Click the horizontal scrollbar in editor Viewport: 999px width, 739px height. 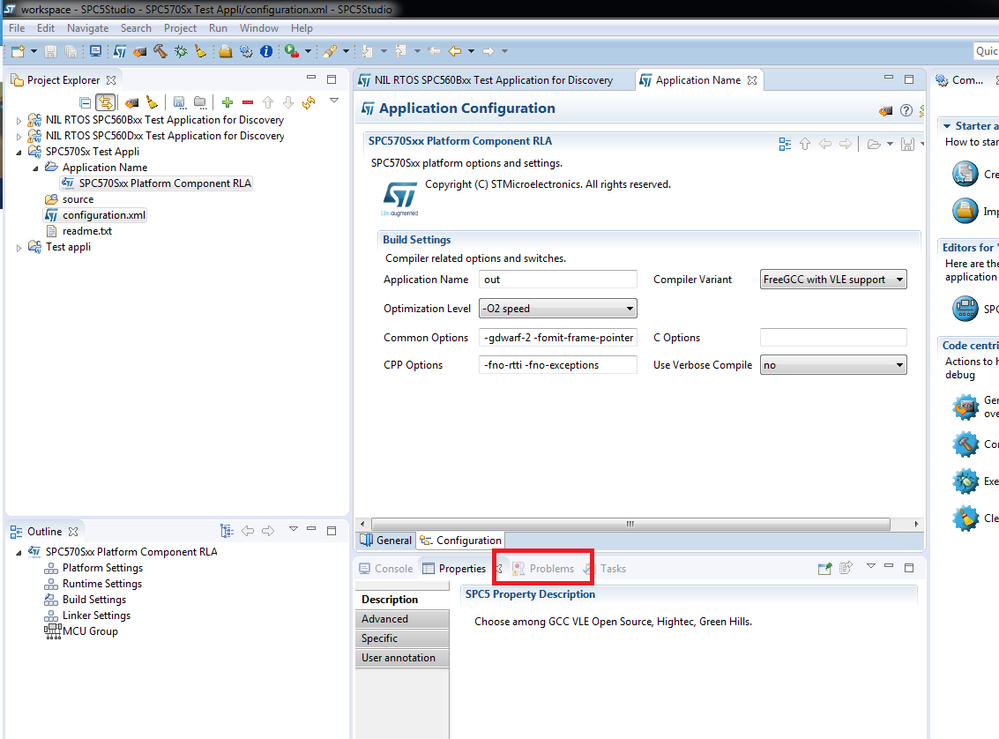coord(630,524)
